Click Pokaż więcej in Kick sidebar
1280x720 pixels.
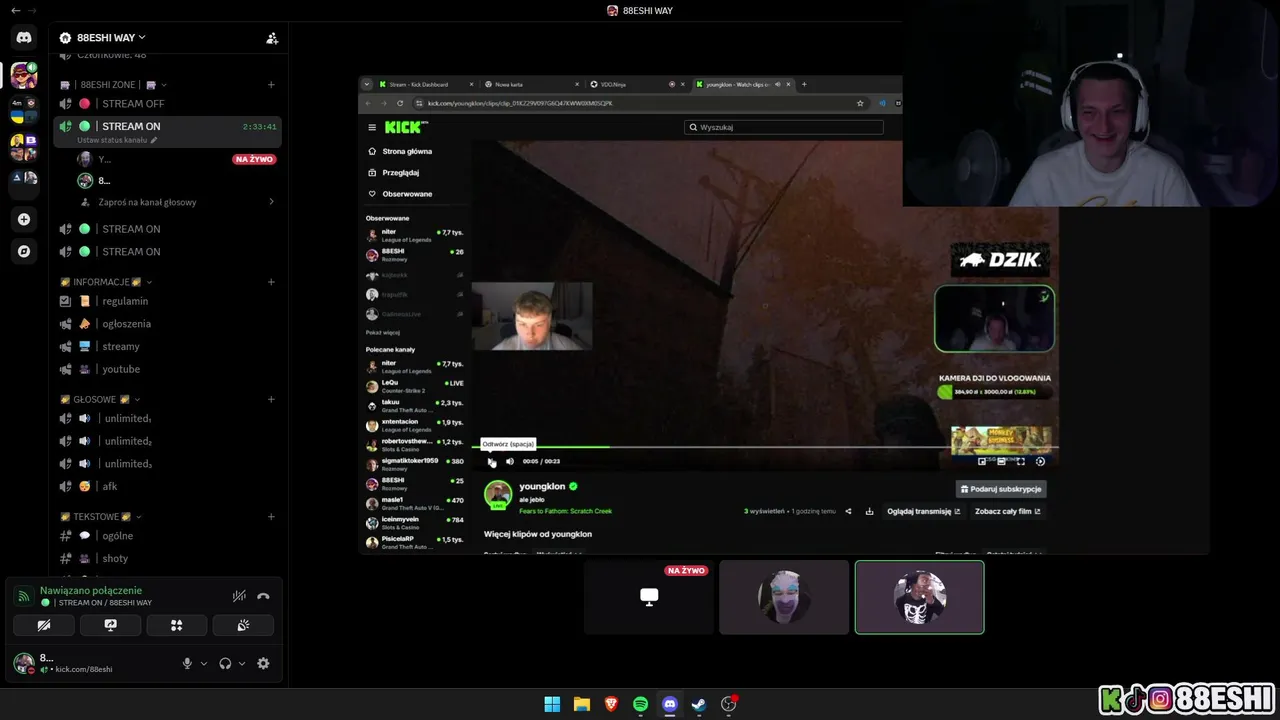click(x=383, y=332)
